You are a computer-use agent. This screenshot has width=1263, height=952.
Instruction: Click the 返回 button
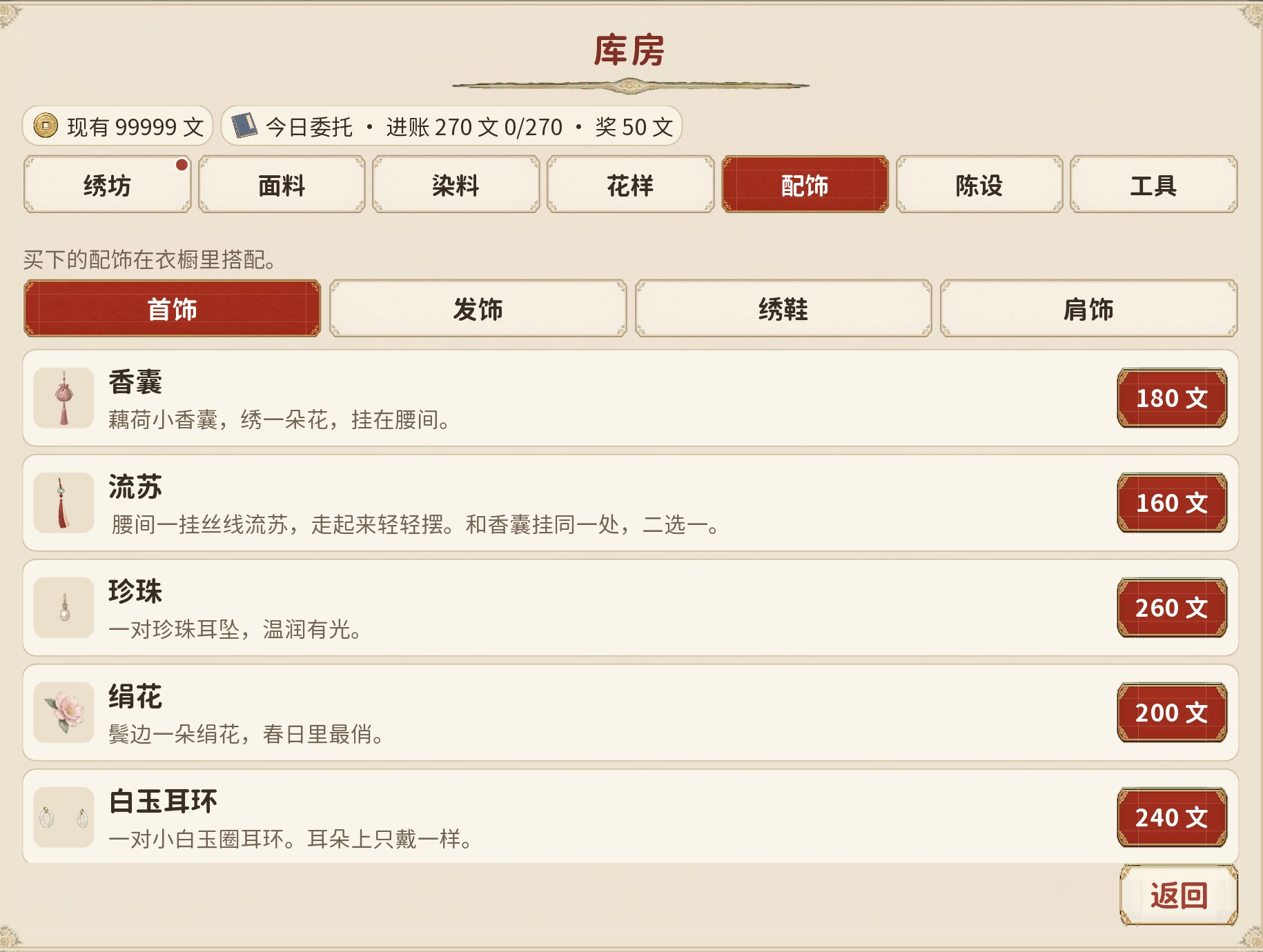[x=1178, y=895]
